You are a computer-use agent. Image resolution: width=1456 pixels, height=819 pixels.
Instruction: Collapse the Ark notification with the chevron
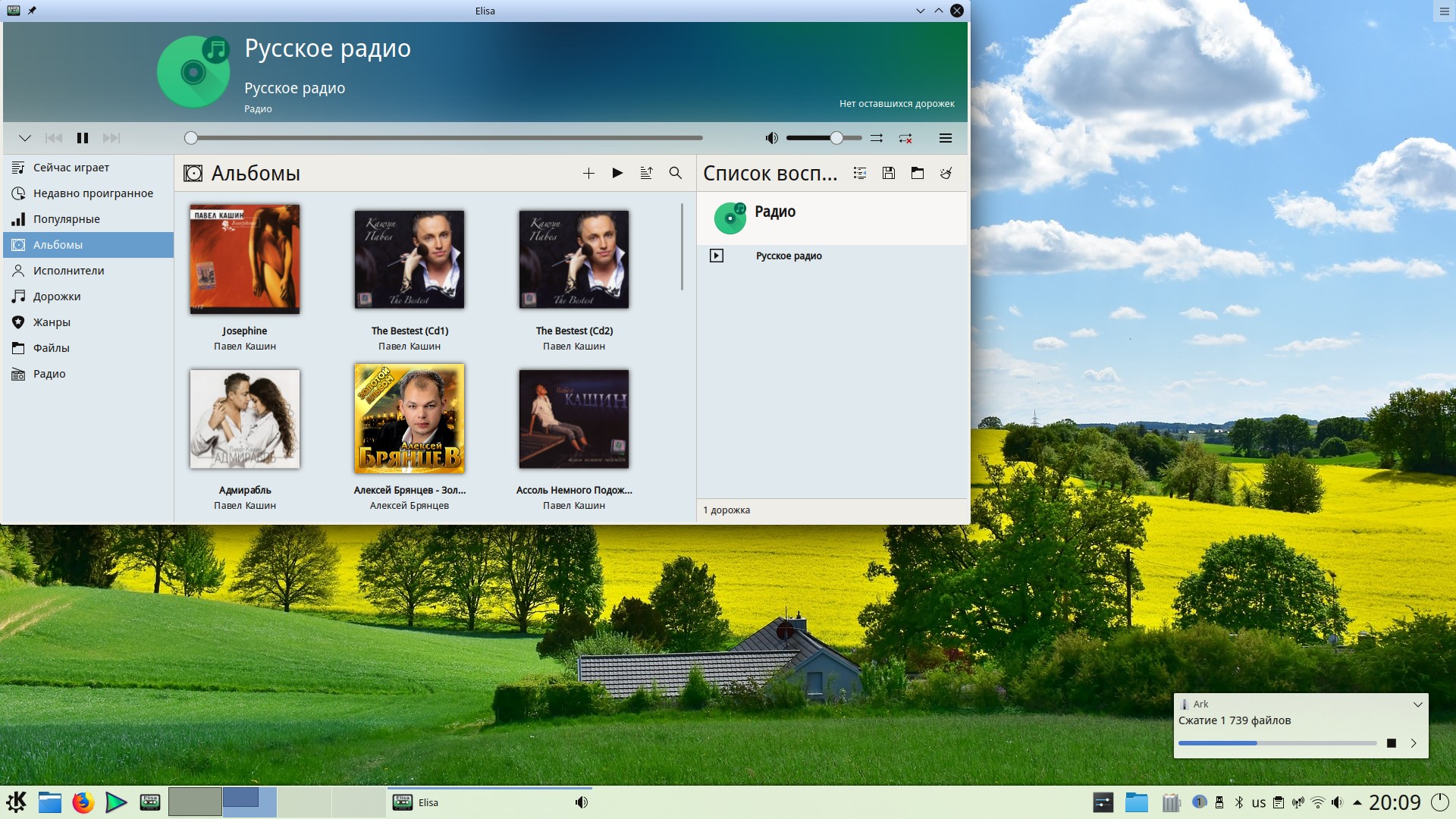pyautogui.click(x=1417, y=704)
